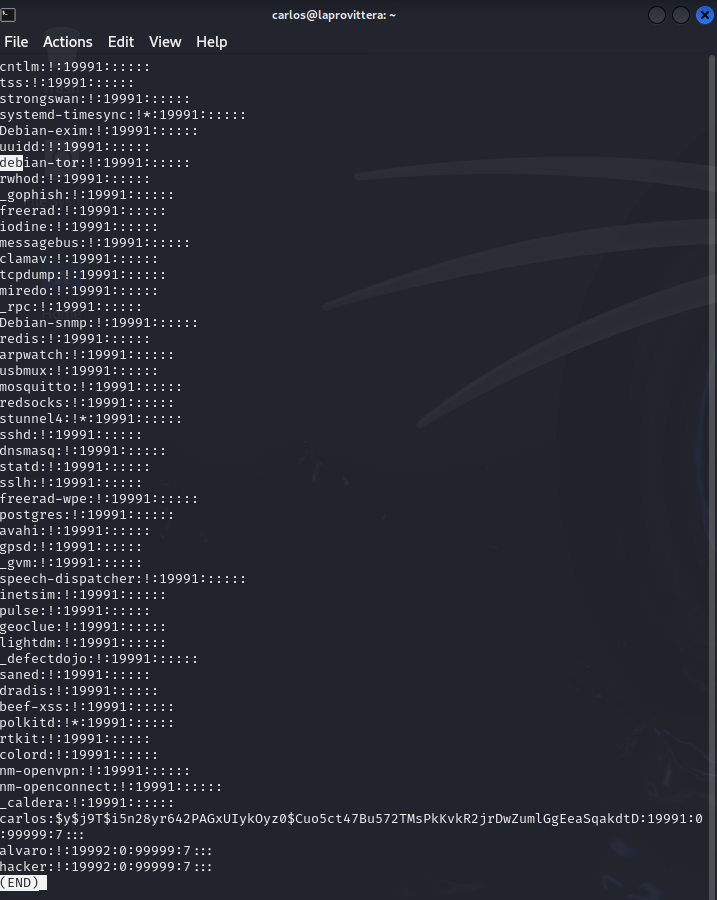Click the _caldera entry line

[x=87, y=803]
